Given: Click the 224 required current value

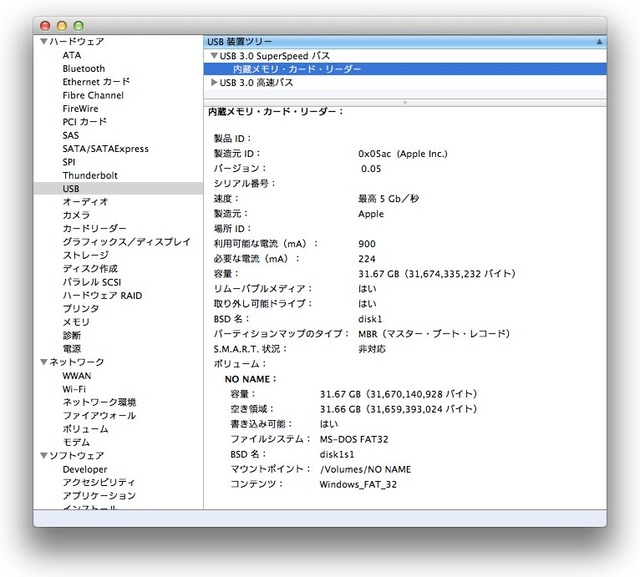Looking at the screenshot, I should point(367,259).
